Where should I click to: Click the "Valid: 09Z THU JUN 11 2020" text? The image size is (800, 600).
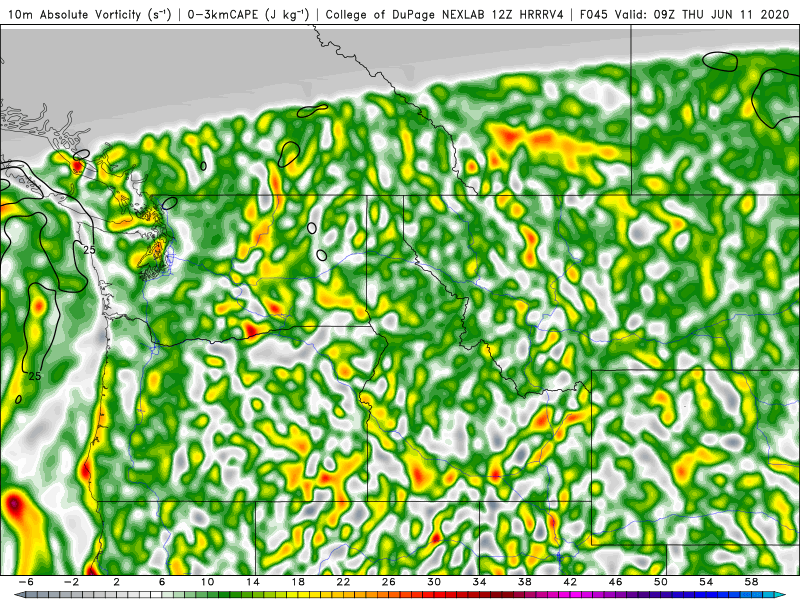[x=702, y=15]
